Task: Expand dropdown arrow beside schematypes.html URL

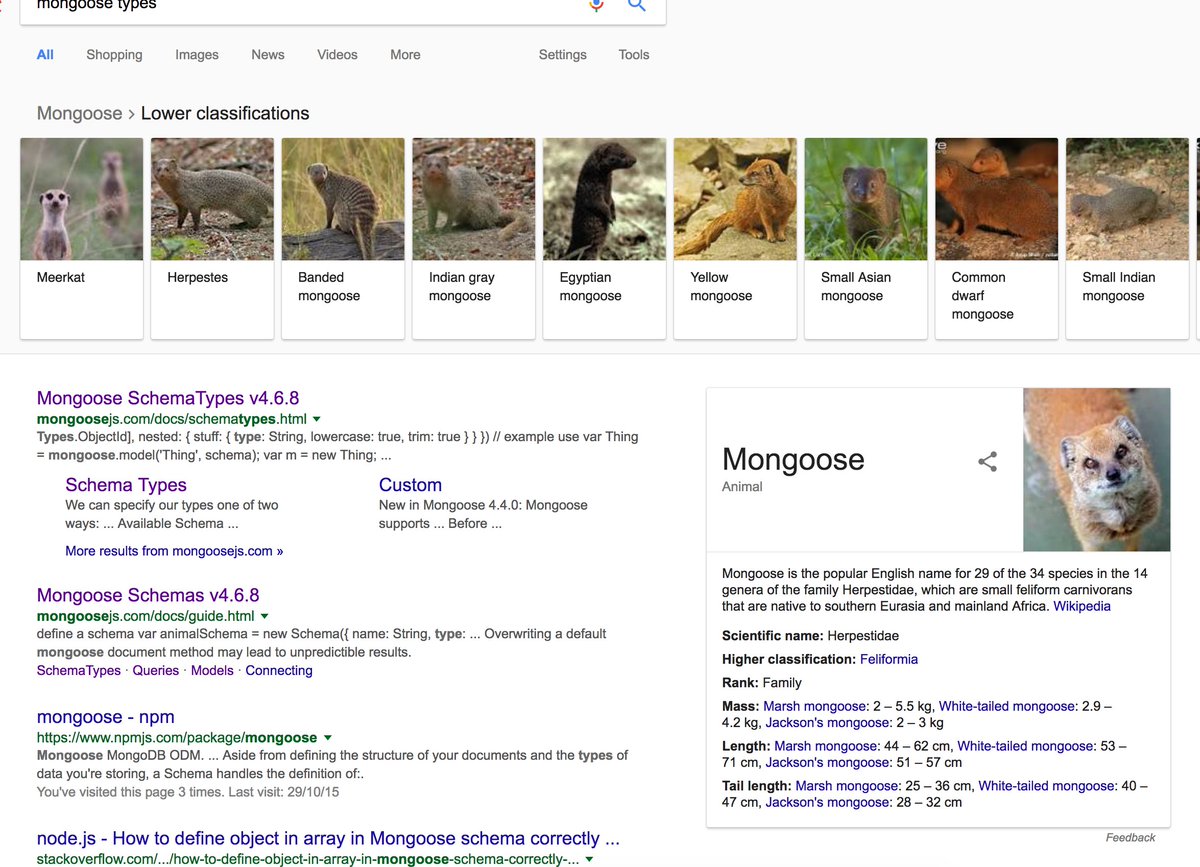Action: click(317, 419)
